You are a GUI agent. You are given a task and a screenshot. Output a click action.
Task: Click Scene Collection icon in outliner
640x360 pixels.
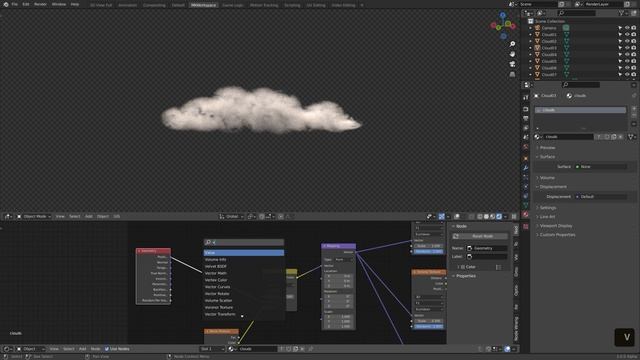click(x=531, y=21)
